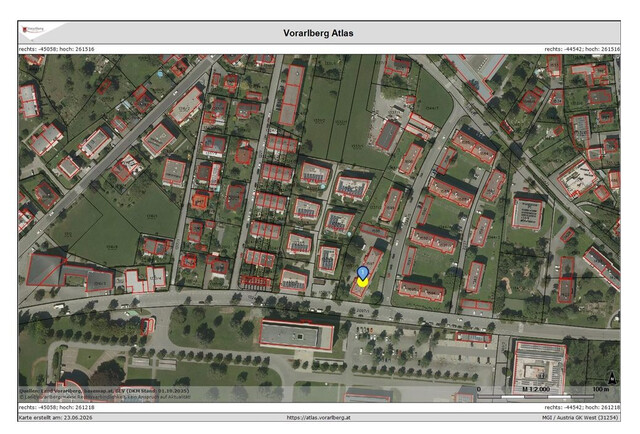Click the 'Vorarlberg Atlas' title
Image resolution: width=640 pixels, height=434 pixels.
click(318, 33)
